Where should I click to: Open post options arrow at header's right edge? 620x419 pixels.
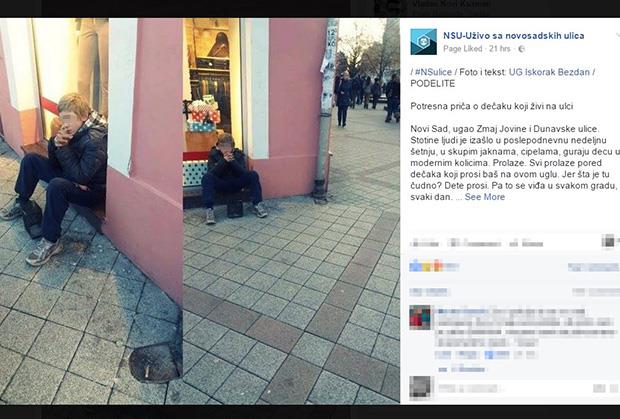618,36
